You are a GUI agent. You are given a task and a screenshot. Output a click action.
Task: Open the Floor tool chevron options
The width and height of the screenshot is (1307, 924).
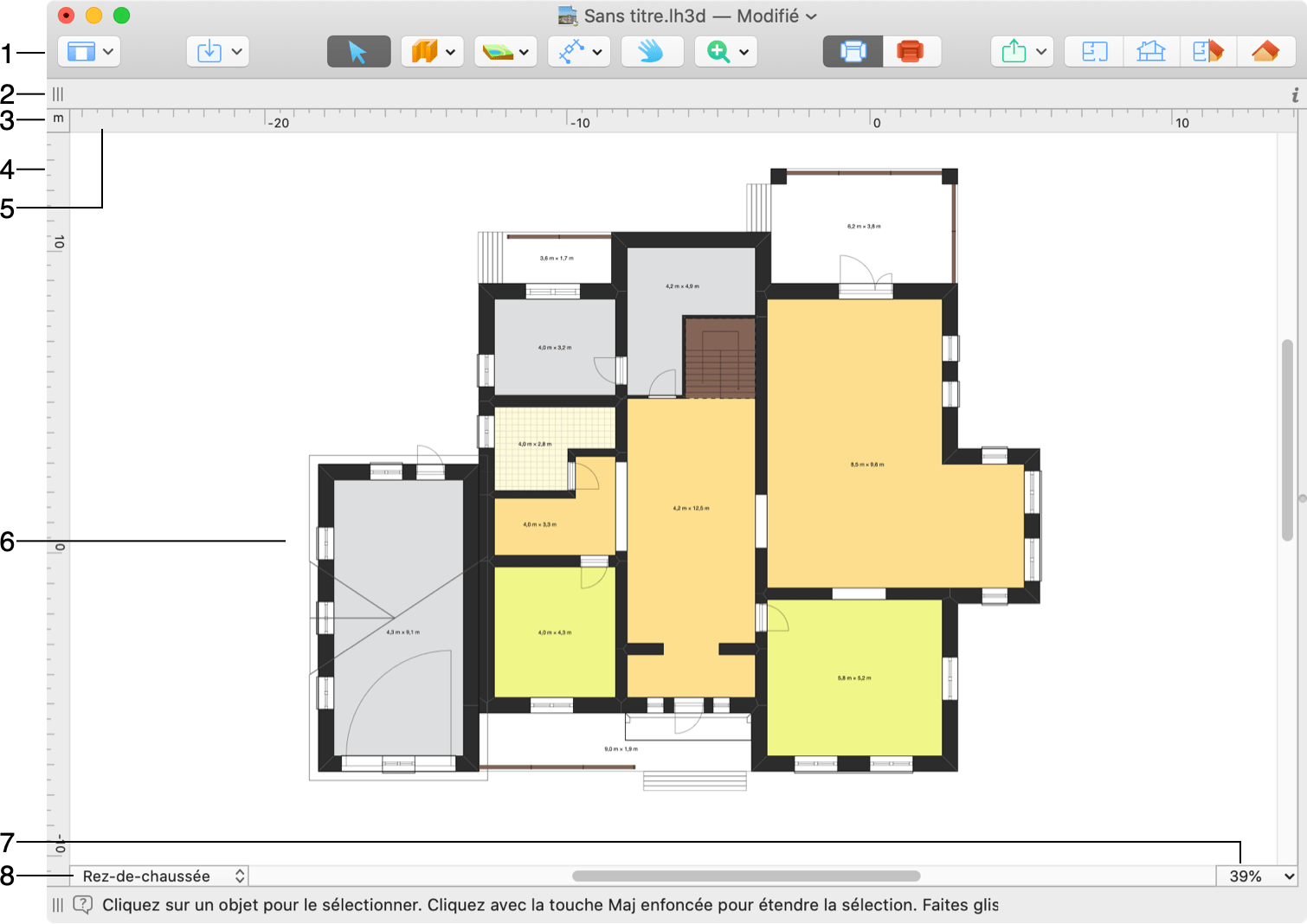(x=524, y=52)
